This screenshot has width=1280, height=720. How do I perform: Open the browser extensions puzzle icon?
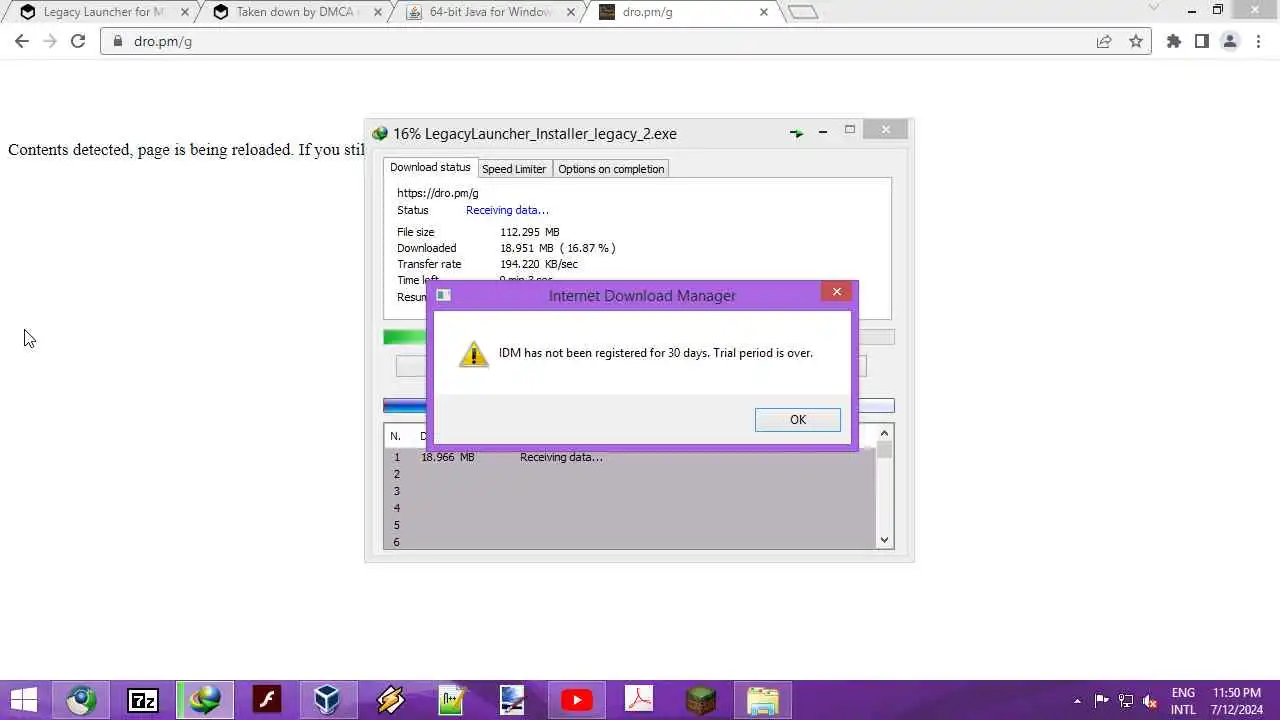pos(1174,41)
